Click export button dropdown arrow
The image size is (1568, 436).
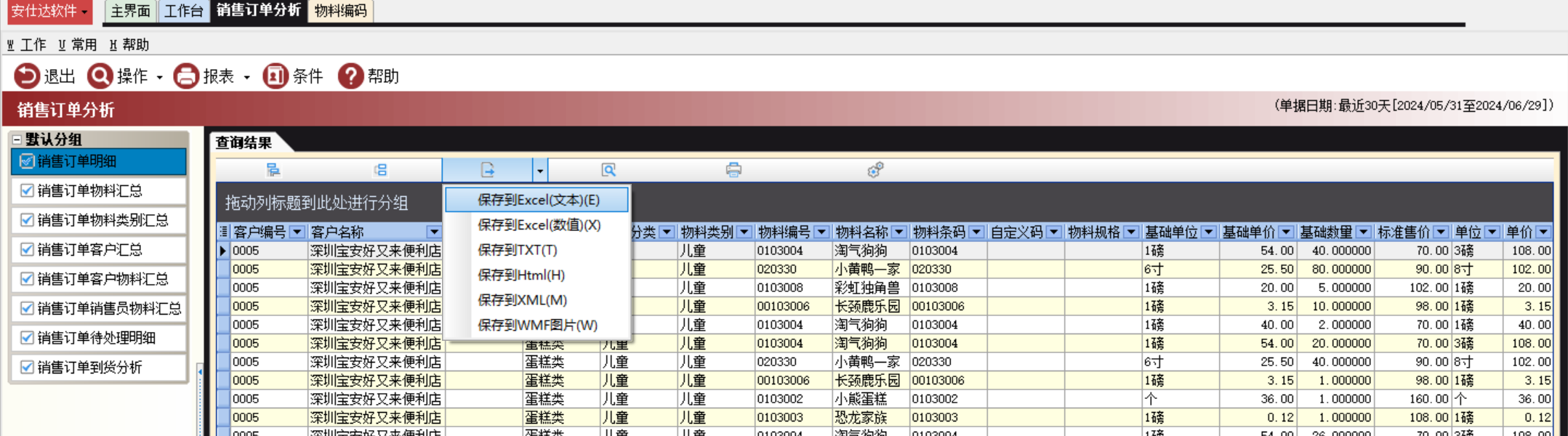click(x=539, y=171)
